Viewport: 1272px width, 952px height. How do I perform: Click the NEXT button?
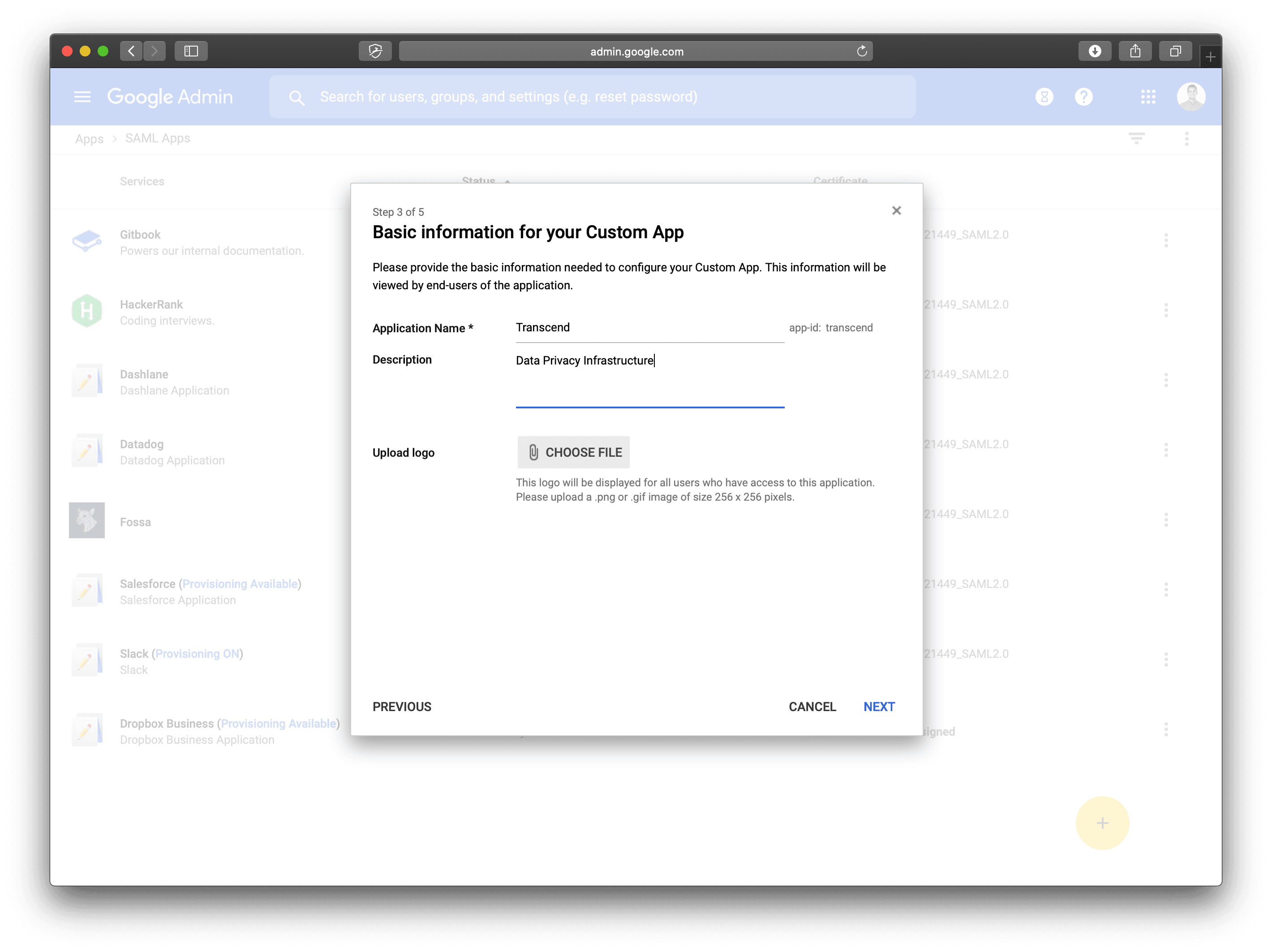tap(879, 707)
